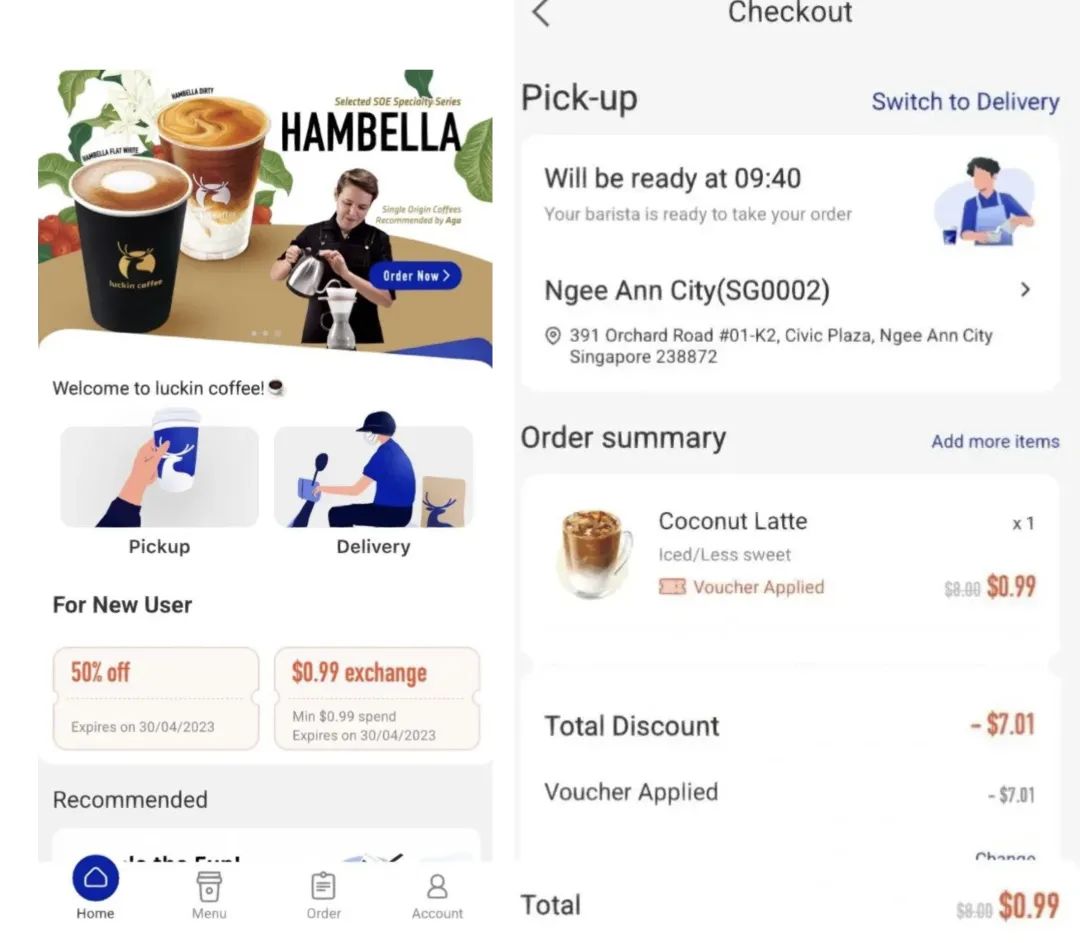
Task: Select the $0.99 exchange voucher
Action: click(377, 698)
